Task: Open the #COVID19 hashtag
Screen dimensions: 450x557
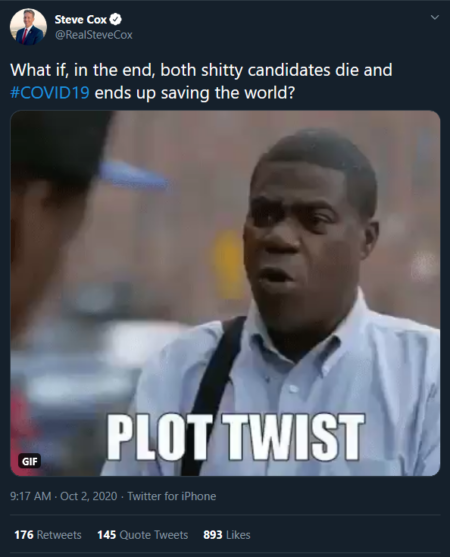Action: tap(50, 93)
